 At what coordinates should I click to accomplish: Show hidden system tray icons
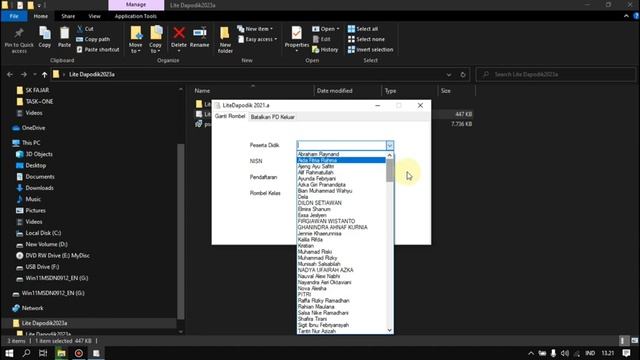(531, 353)
